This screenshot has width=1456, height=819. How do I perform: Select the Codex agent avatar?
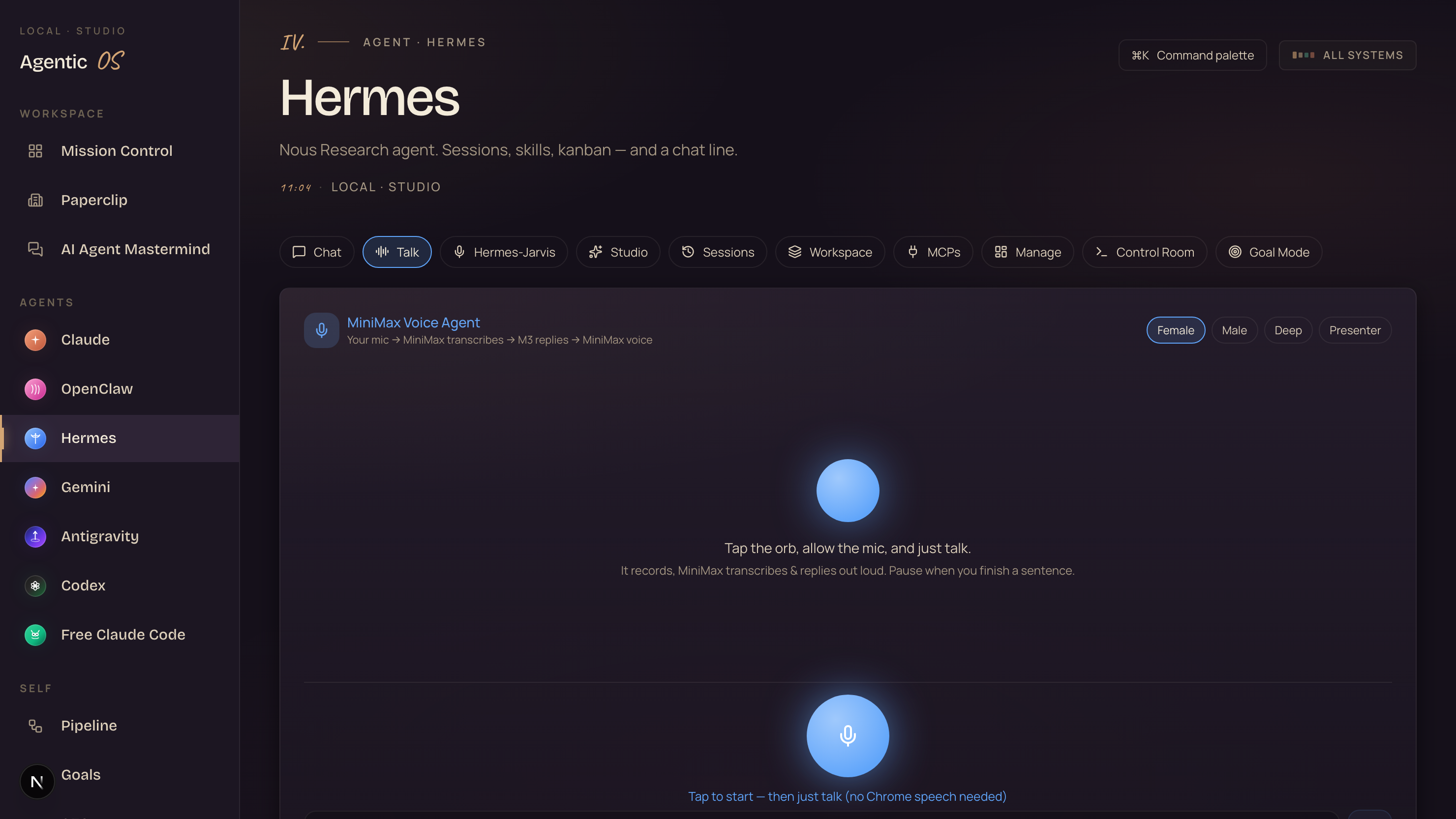tap(35, 585)
